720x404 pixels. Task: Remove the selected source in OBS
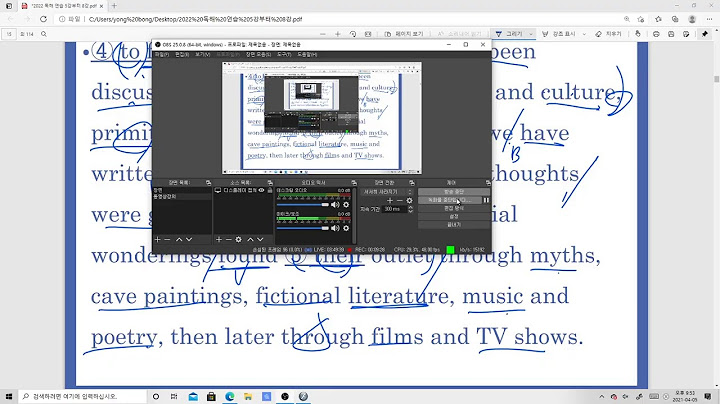[228, 239]
